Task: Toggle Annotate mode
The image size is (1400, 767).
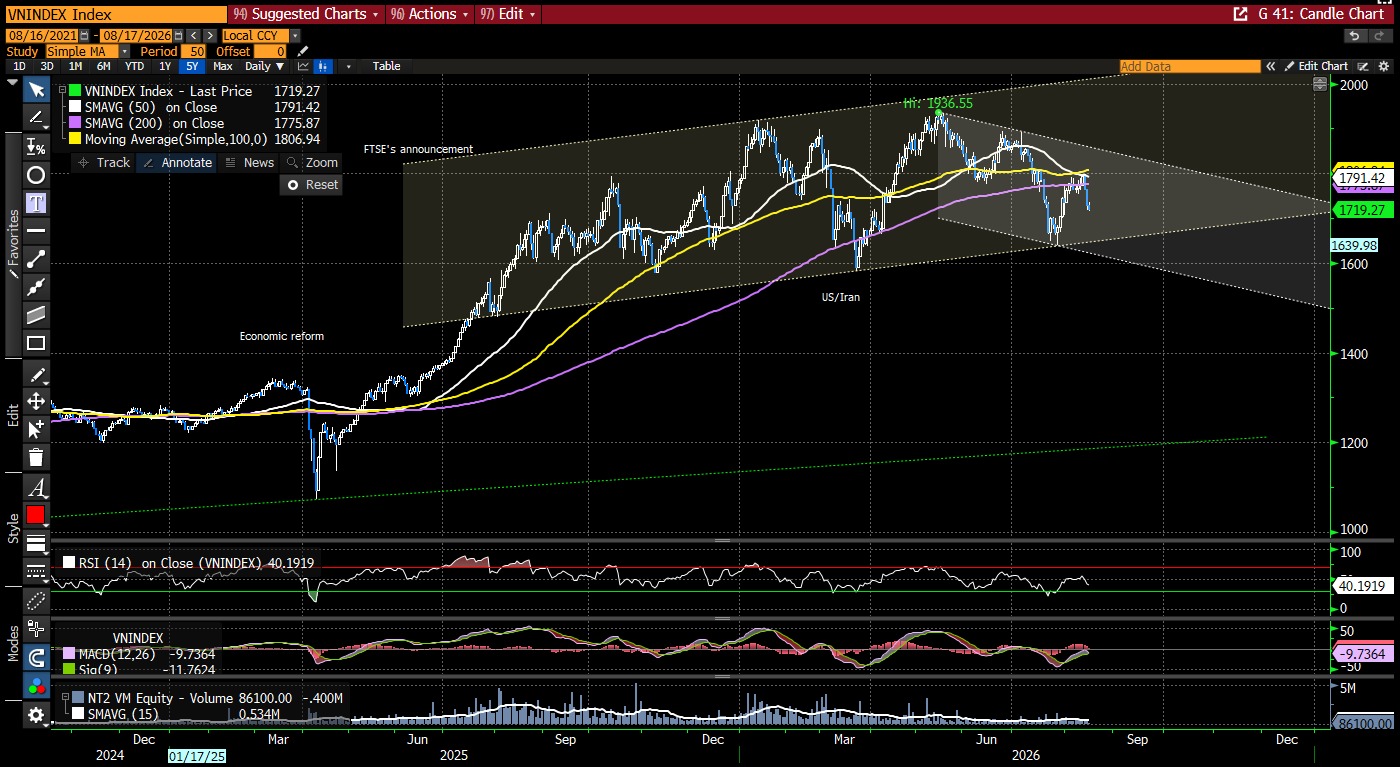Action: [x=178, y=162]
